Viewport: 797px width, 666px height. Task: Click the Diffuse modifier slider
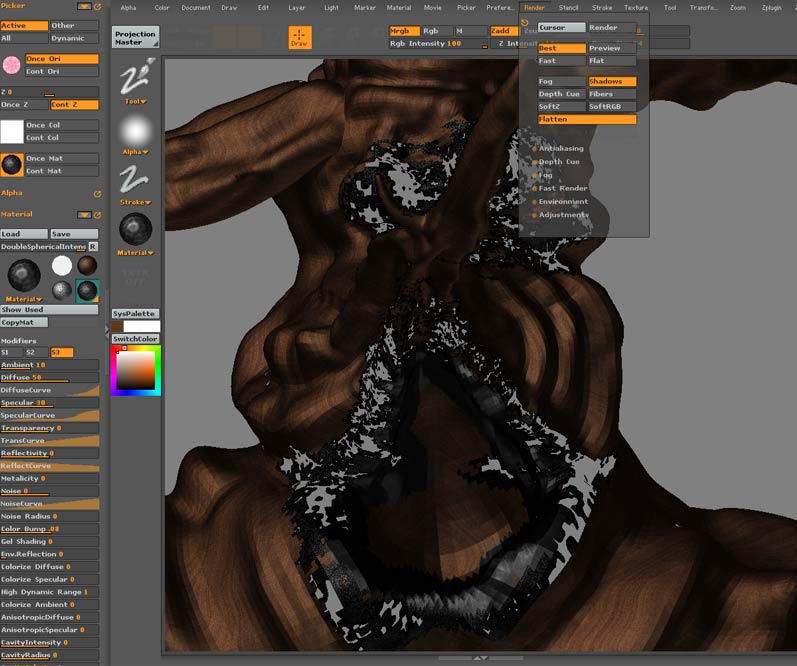[50, 378]
